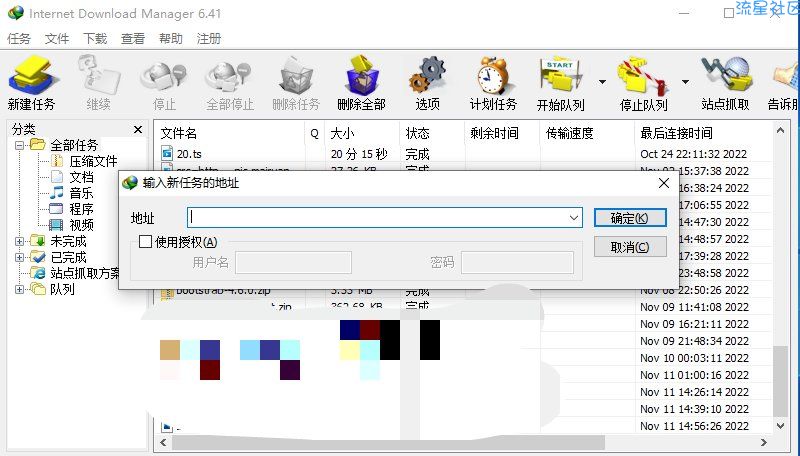Sort by Q column header
The height and width of the screenshot is (456, 800).
point(314,134)
